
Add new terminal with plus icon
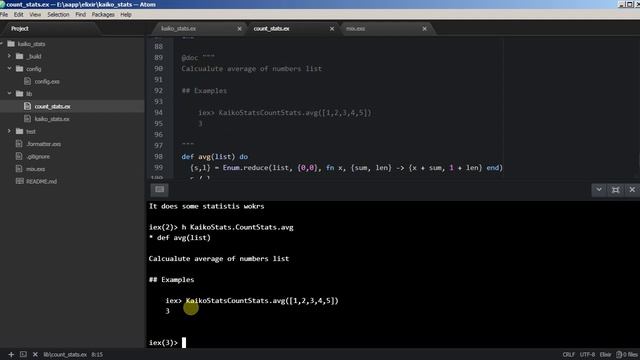coord(11,354)
